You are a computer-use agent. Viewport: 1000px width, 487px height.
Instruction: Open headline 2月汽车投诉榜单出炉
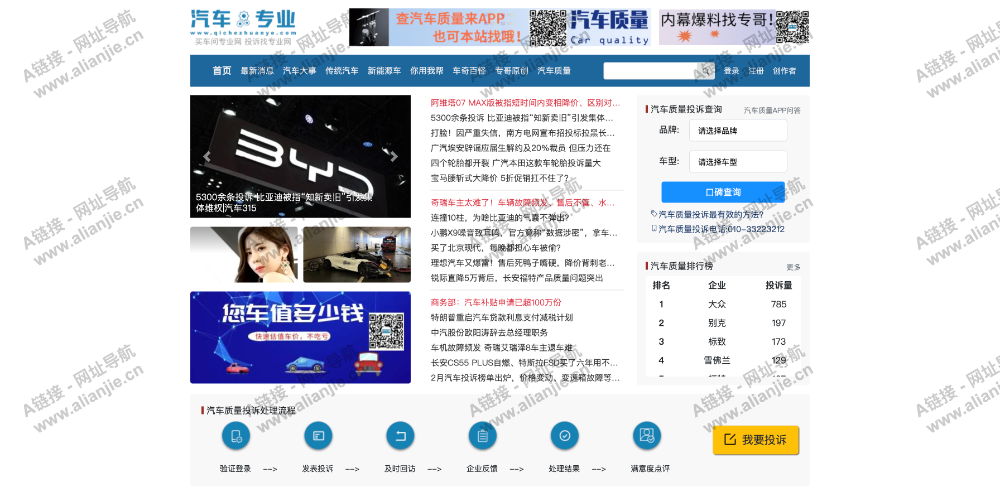point(525,379)
